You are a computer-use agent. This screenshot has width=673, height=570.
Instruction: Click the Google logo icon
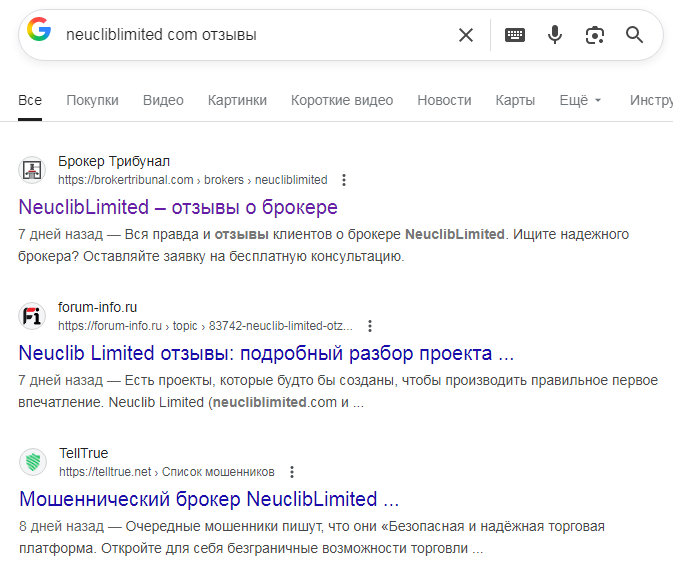(39, 31)
